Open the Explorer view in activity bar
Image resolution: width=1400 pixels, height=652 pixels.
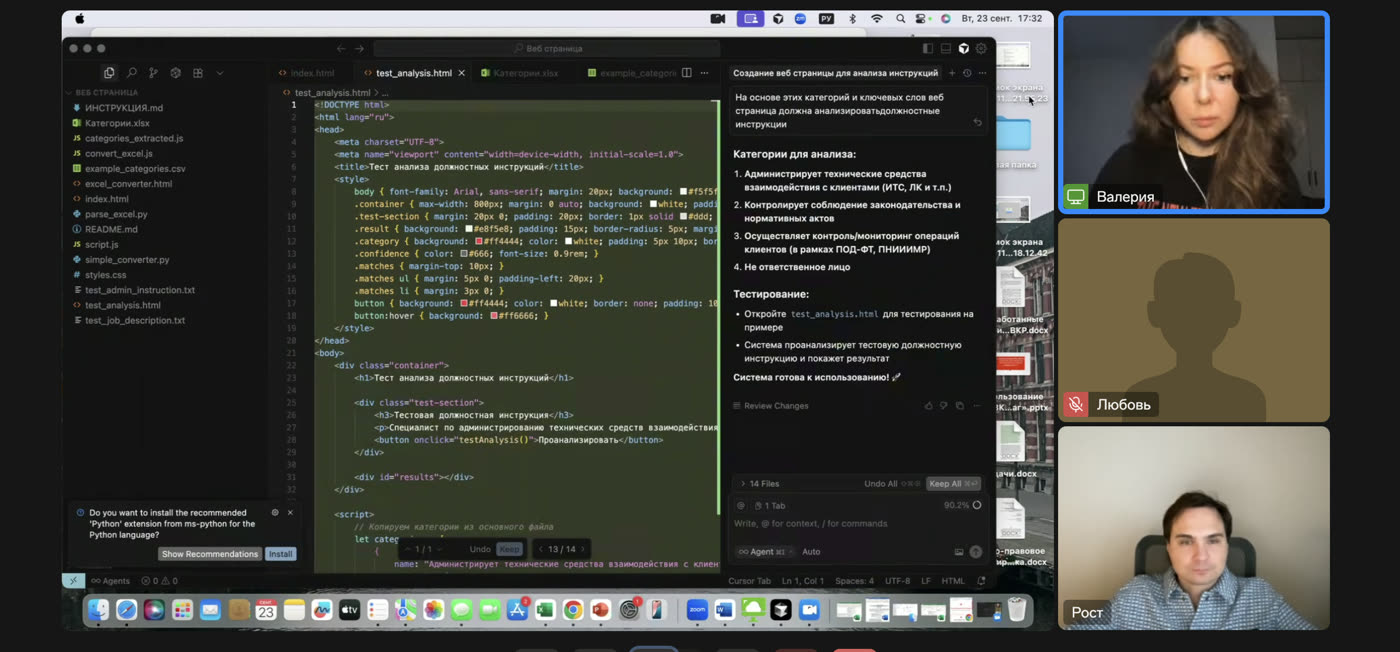[x=109, y=73]
